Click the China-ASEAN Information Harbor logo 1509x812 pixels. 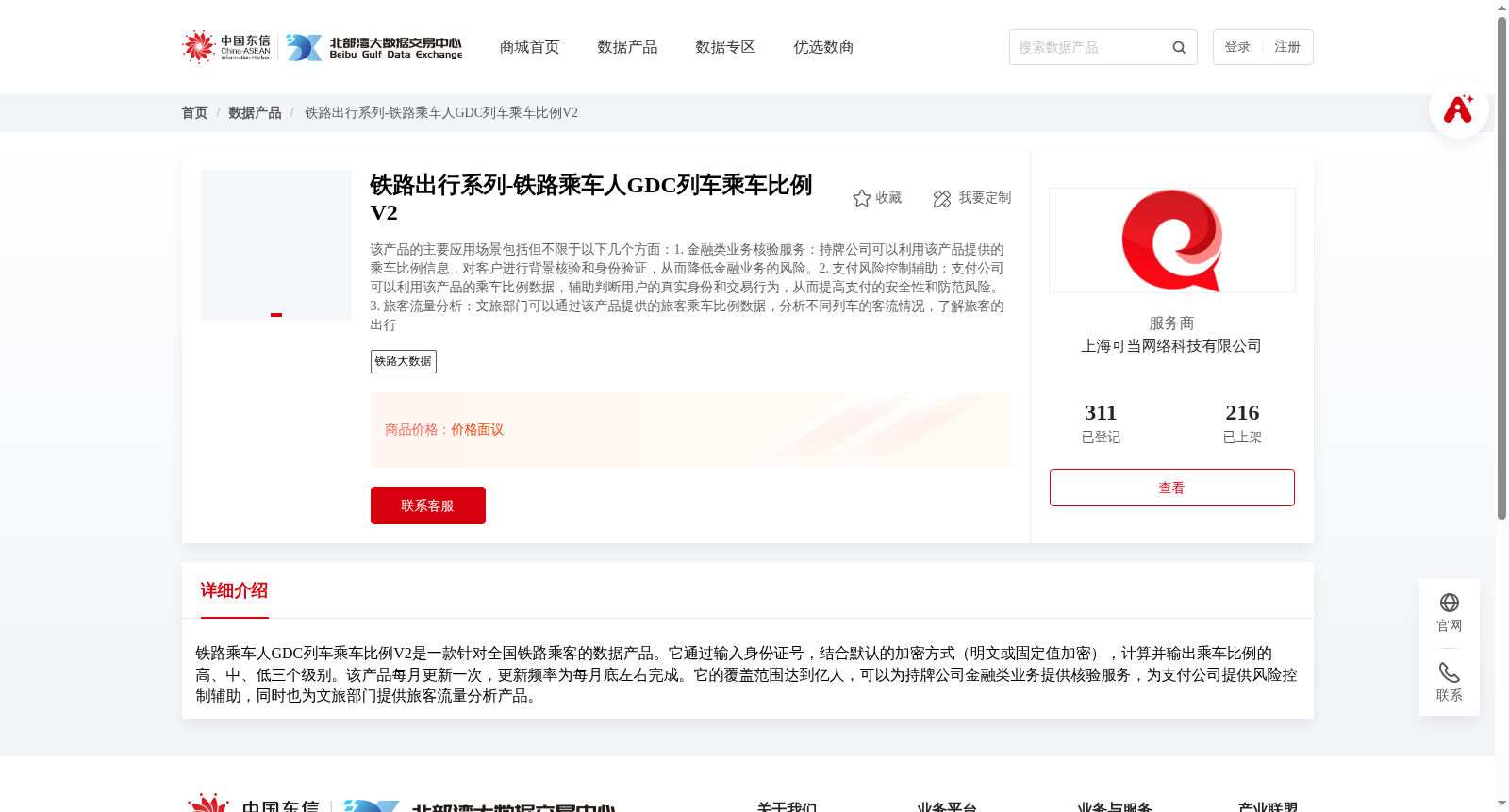(226, 47)
